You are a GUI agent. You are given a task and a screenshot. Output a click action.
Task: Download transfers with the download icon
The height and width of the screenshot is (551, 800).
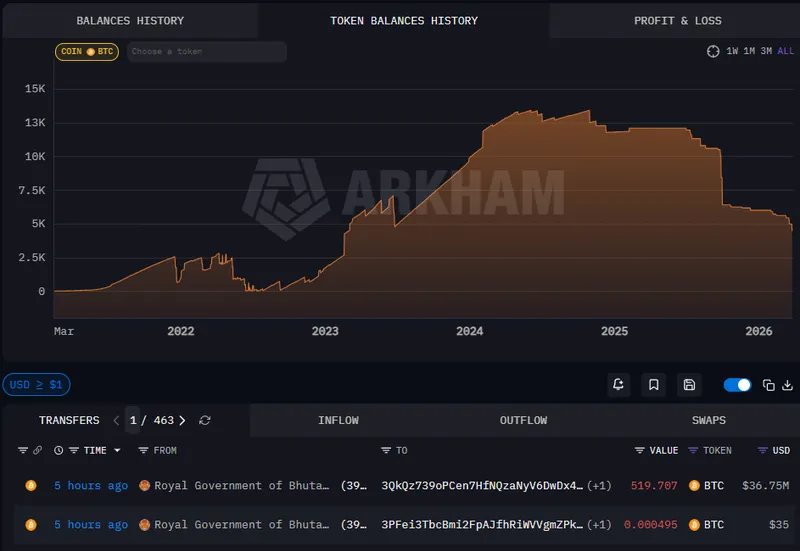tap(787, 385)
